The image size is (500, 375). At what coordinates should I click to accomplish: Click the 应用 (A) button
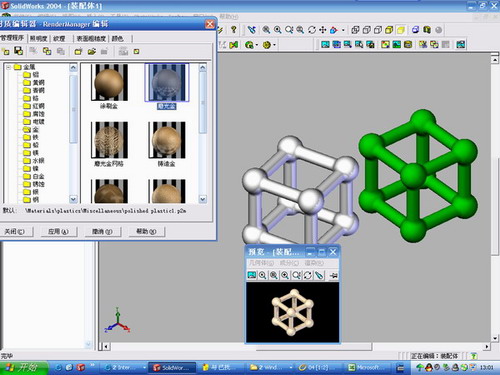[59, 231]
